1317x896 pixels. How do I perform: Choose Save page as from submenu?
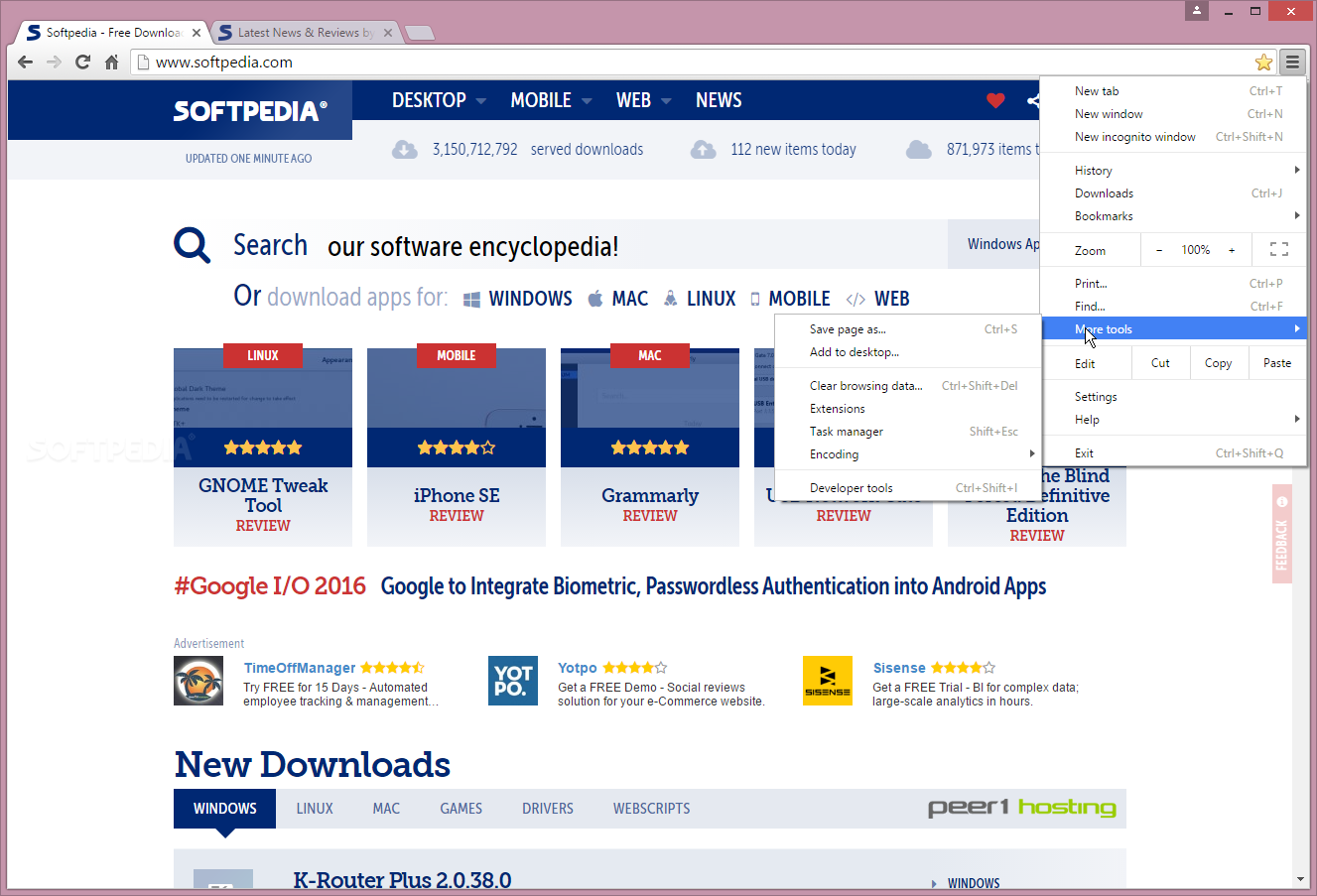pos(908,329)
